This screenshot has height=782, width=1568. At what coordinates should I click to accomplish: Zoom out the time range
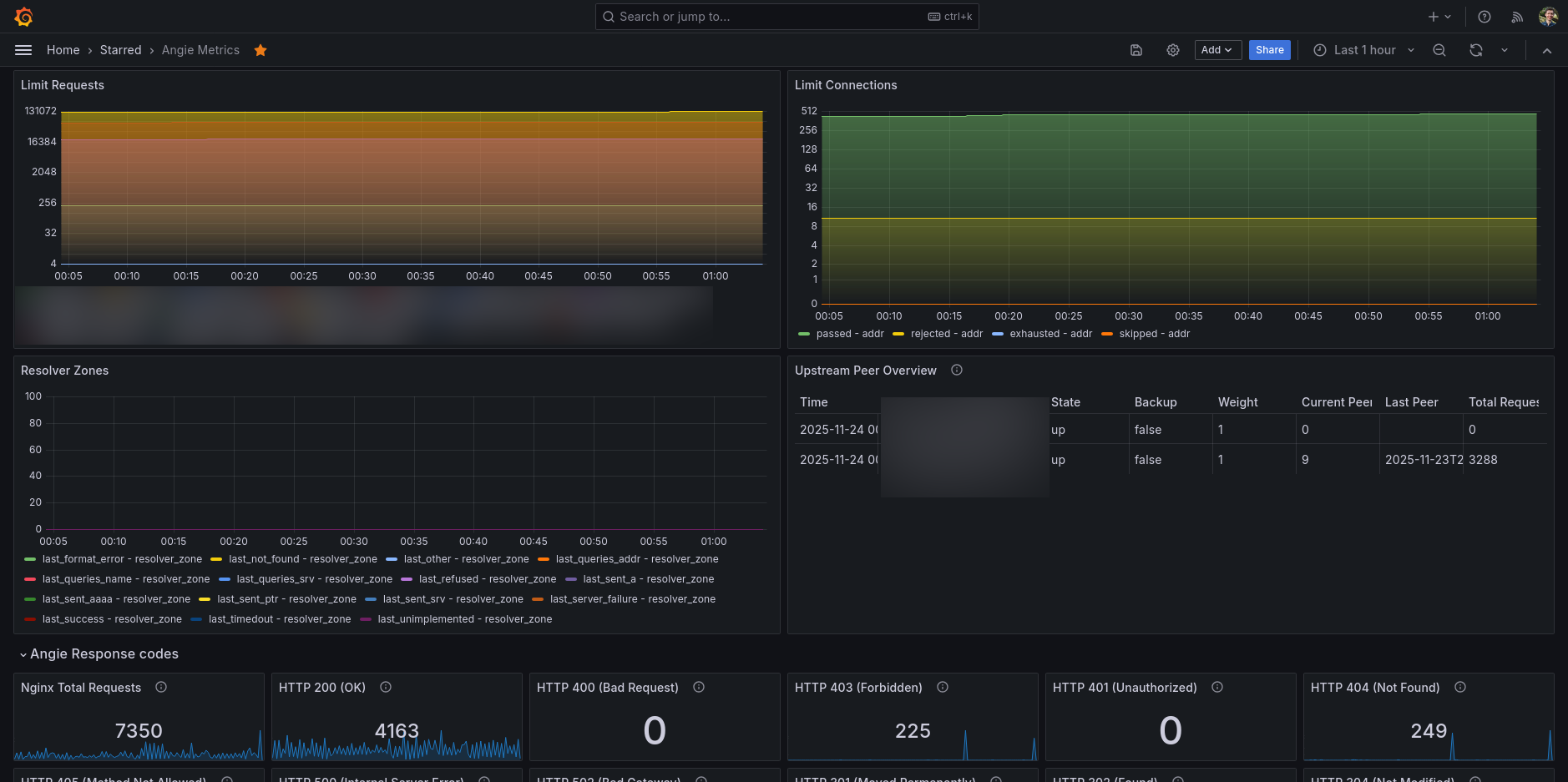coord(1439,50)
